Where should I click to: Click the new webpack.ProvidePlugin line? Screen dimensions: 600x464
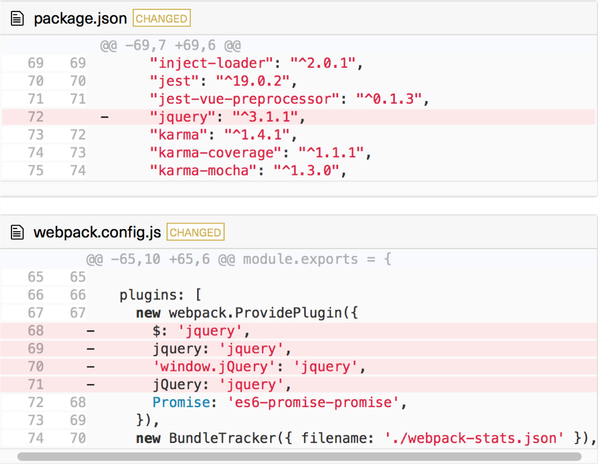pyautogui.click(x=299, y=313)
